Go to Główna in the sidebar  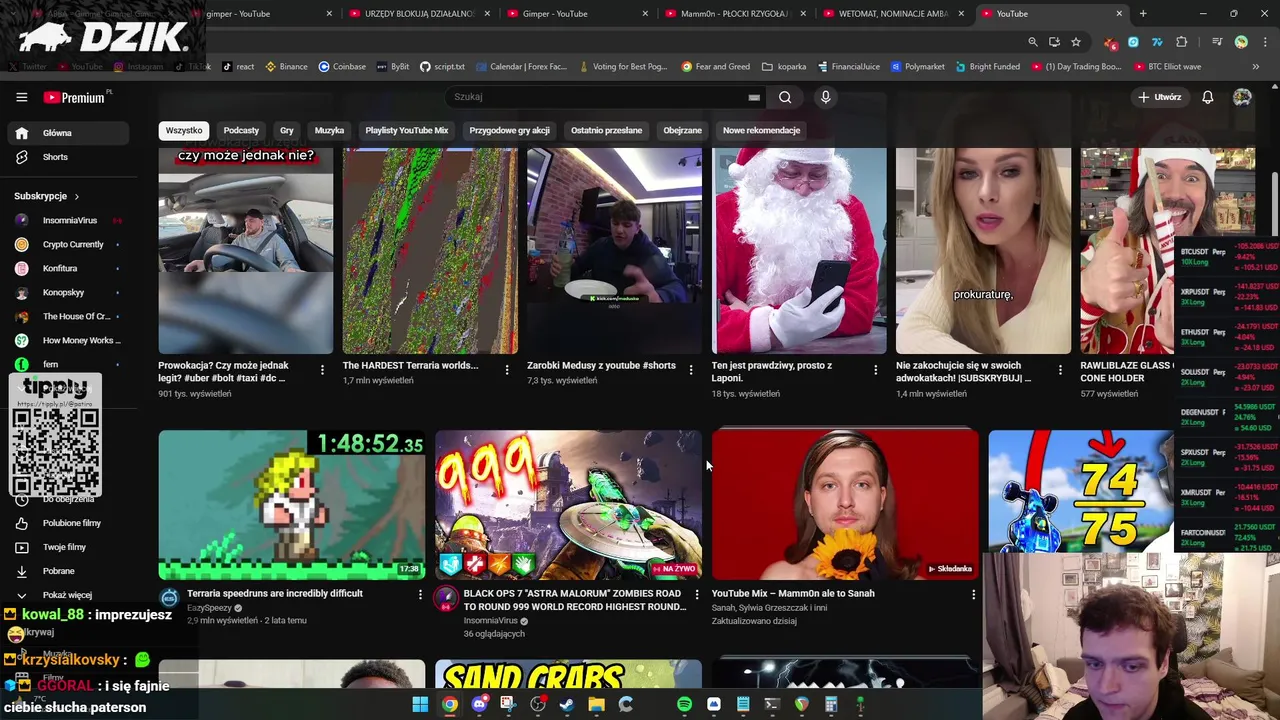(68, 133)
